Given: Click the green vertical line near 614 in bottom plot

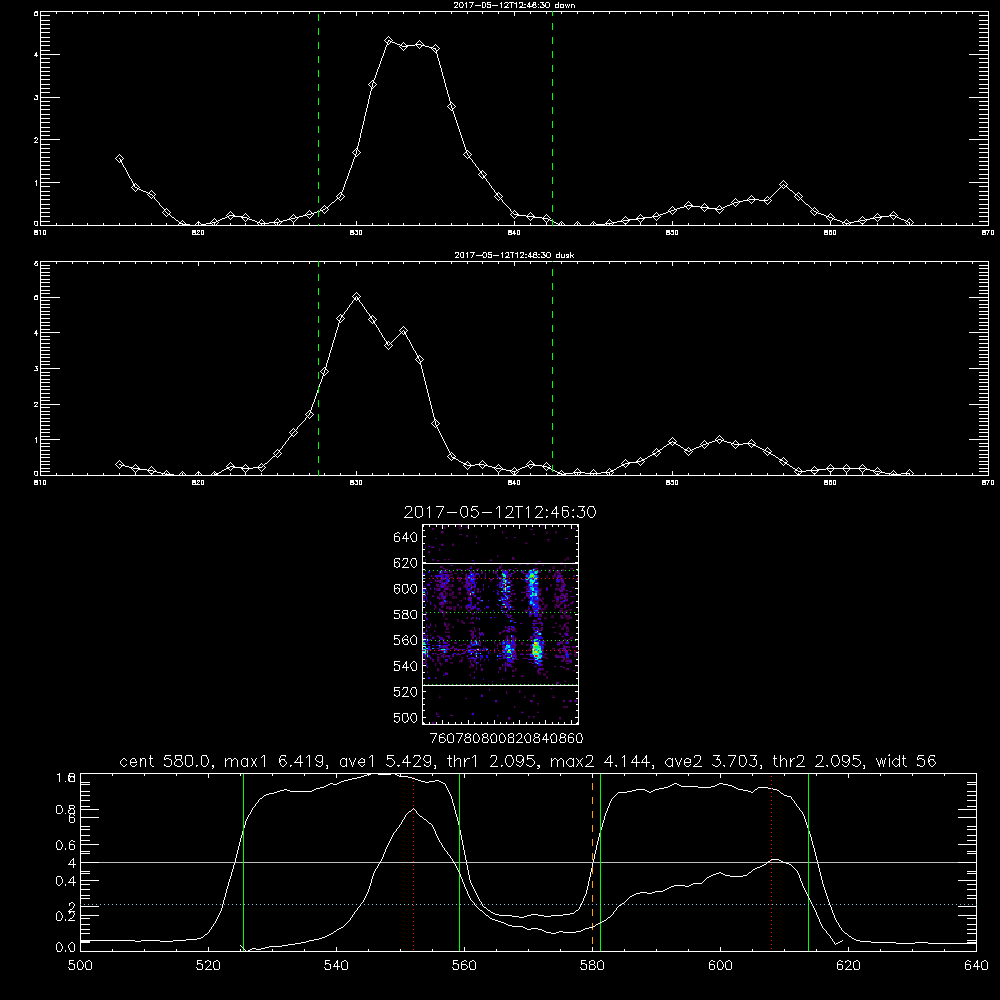Looking at the screenshot, I should [808, 862].
